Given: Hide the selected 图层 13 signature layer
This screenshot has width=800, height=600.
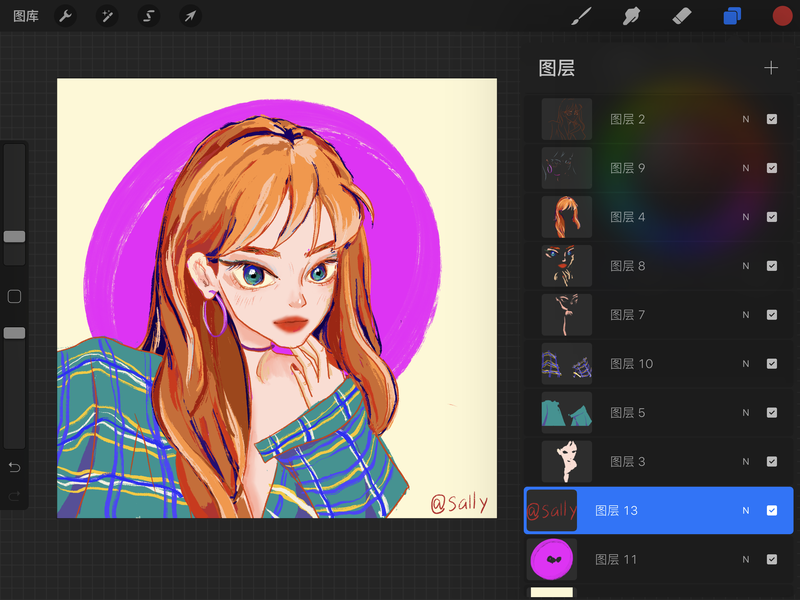Looking at the screenshot, I should [x=771, y=511].
